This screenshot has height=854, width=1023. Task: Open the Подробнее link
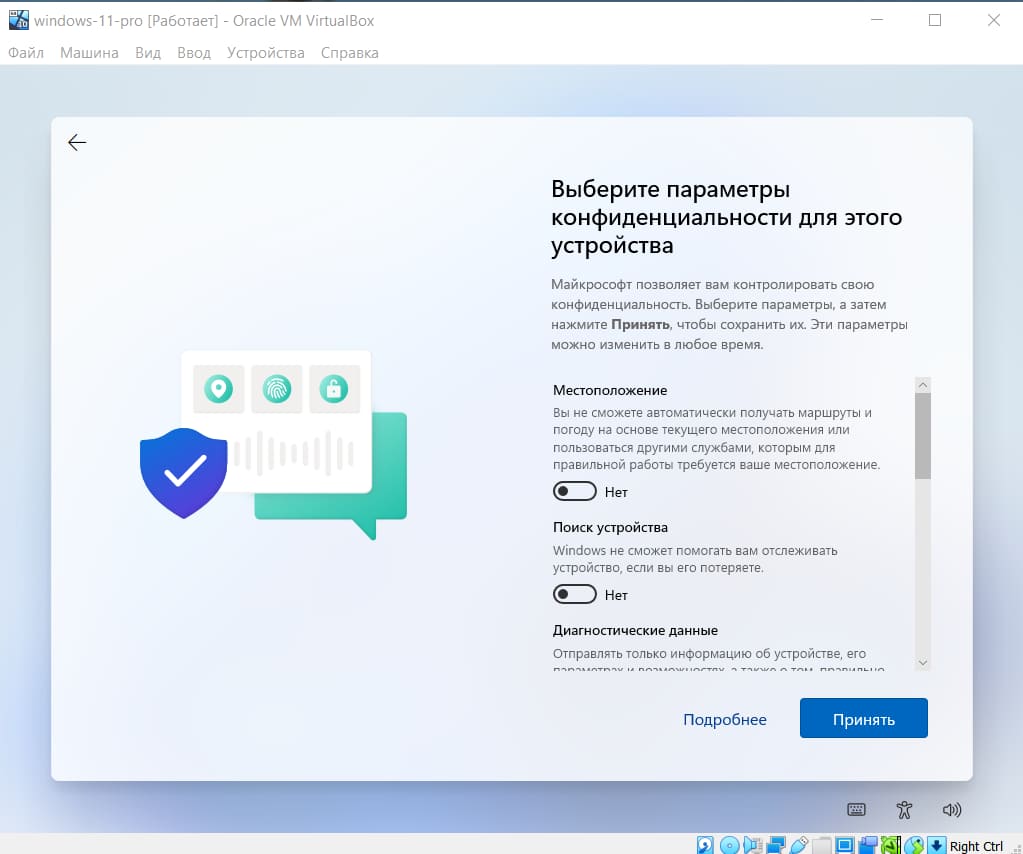tap(725, 720)
